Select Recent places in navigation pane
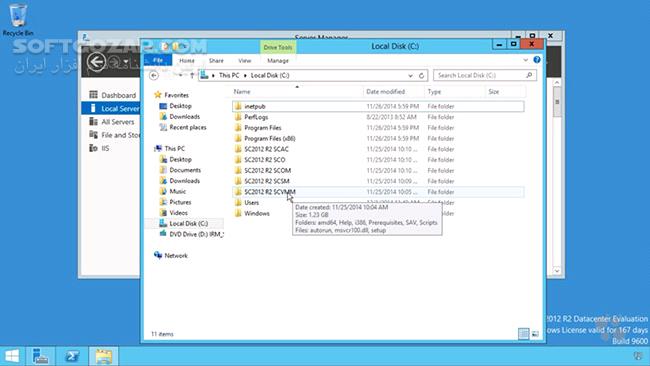Screen dimensions: 650x366 pos(188,128)
